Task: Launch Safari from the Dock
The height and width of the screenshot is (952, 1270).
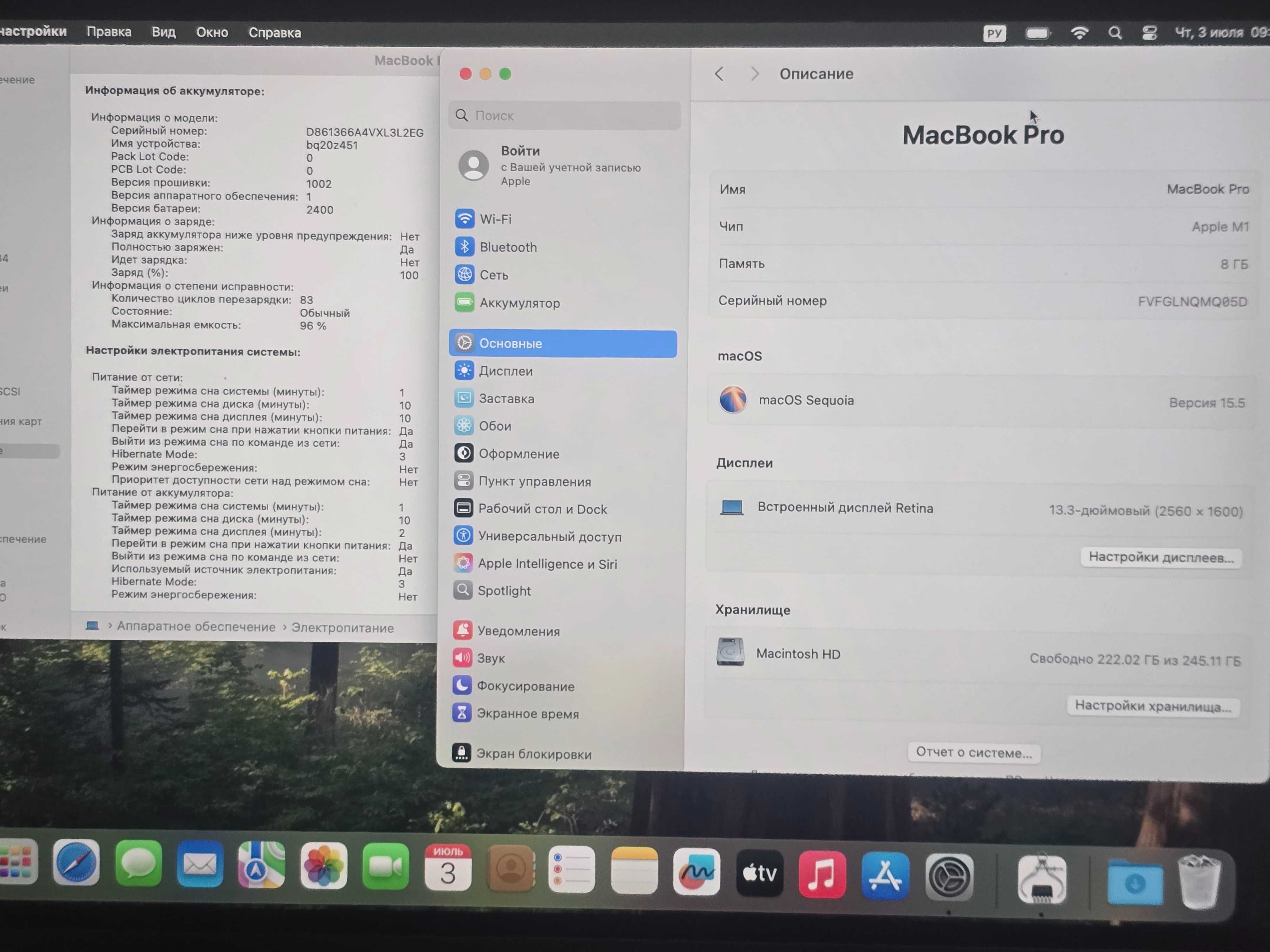Action: click(77, 863)
